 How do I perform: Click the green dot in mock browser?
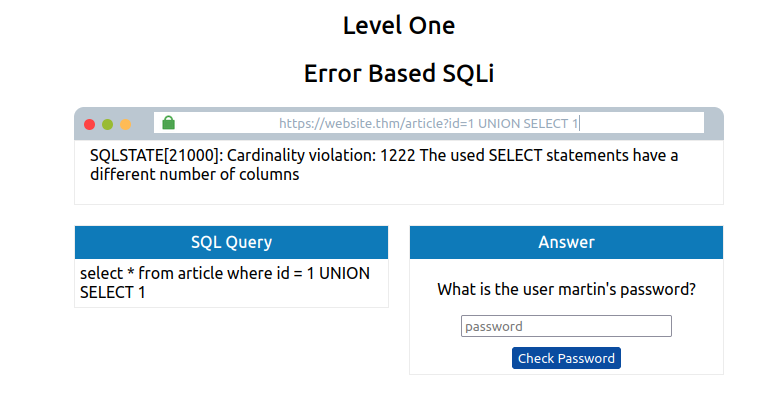click(x=108, y=124)
